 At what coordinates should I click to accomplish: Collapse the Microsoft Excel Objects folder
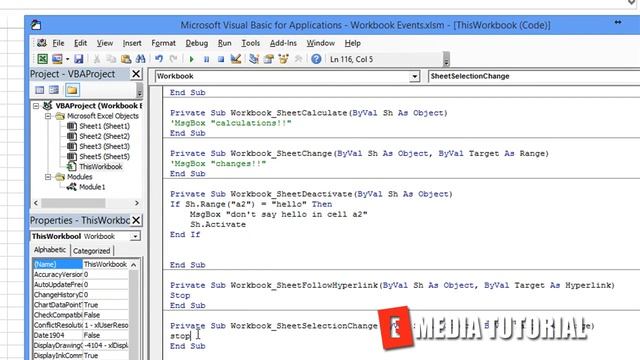[x=48, y=116]
